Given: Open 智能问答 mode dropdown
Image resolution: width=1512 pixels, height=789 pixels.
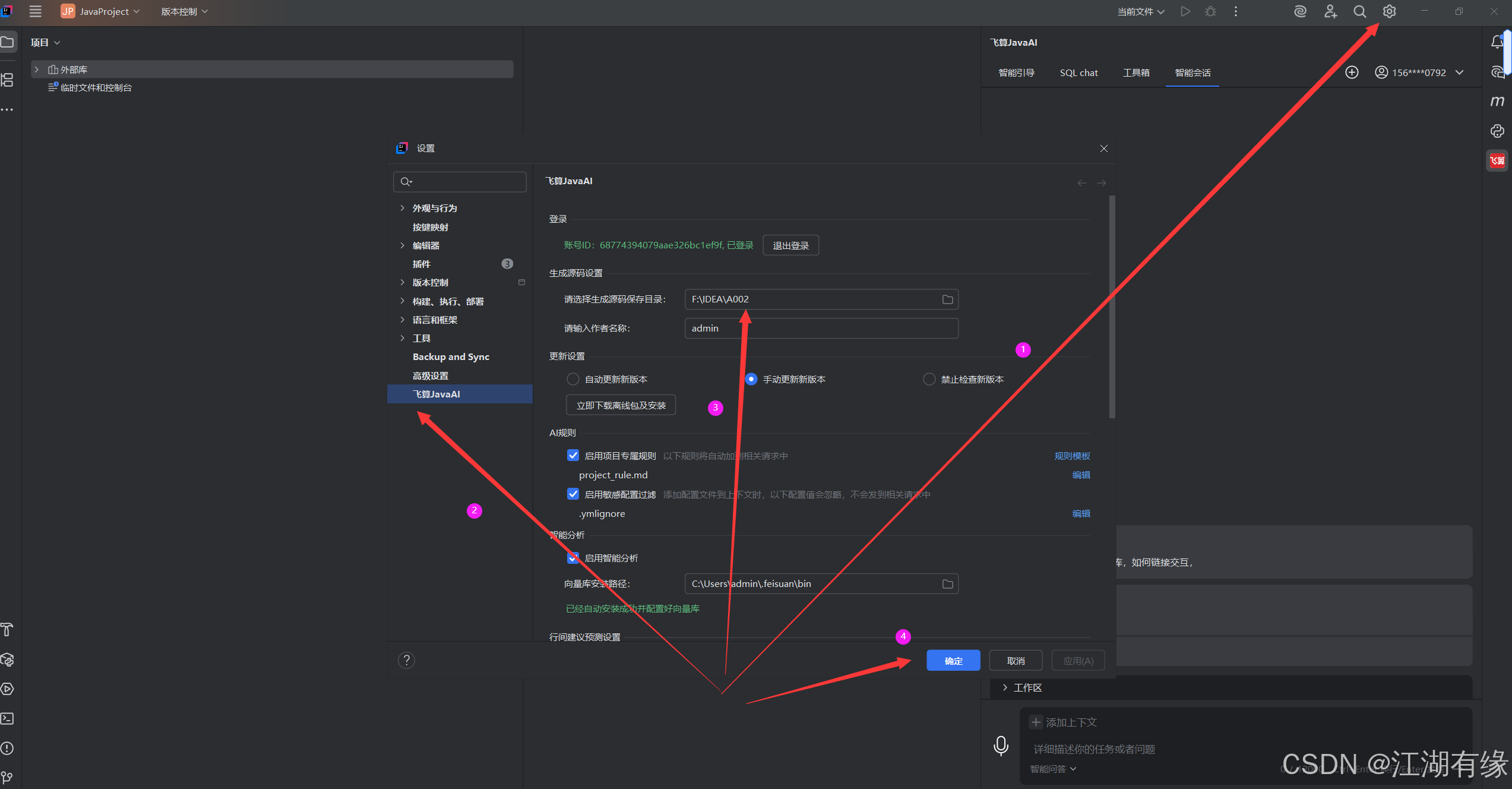Looking at the screenshot, I should 1053,769.
